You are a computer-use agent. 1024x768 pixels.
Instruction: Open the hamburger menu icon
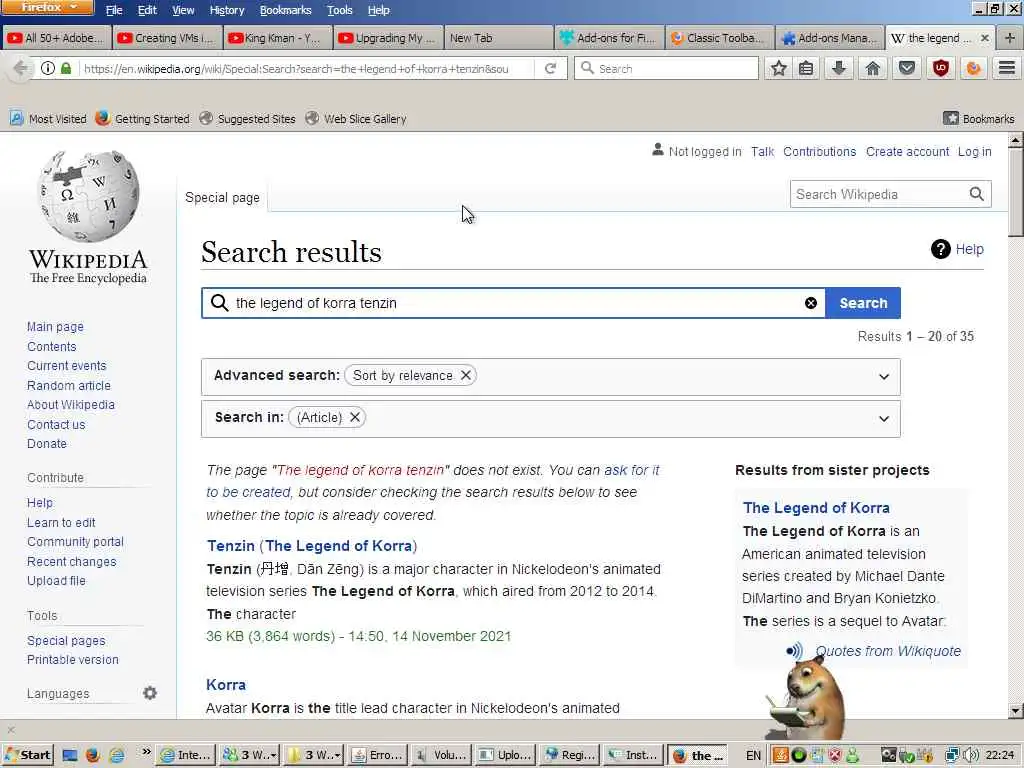(1007, 68)
